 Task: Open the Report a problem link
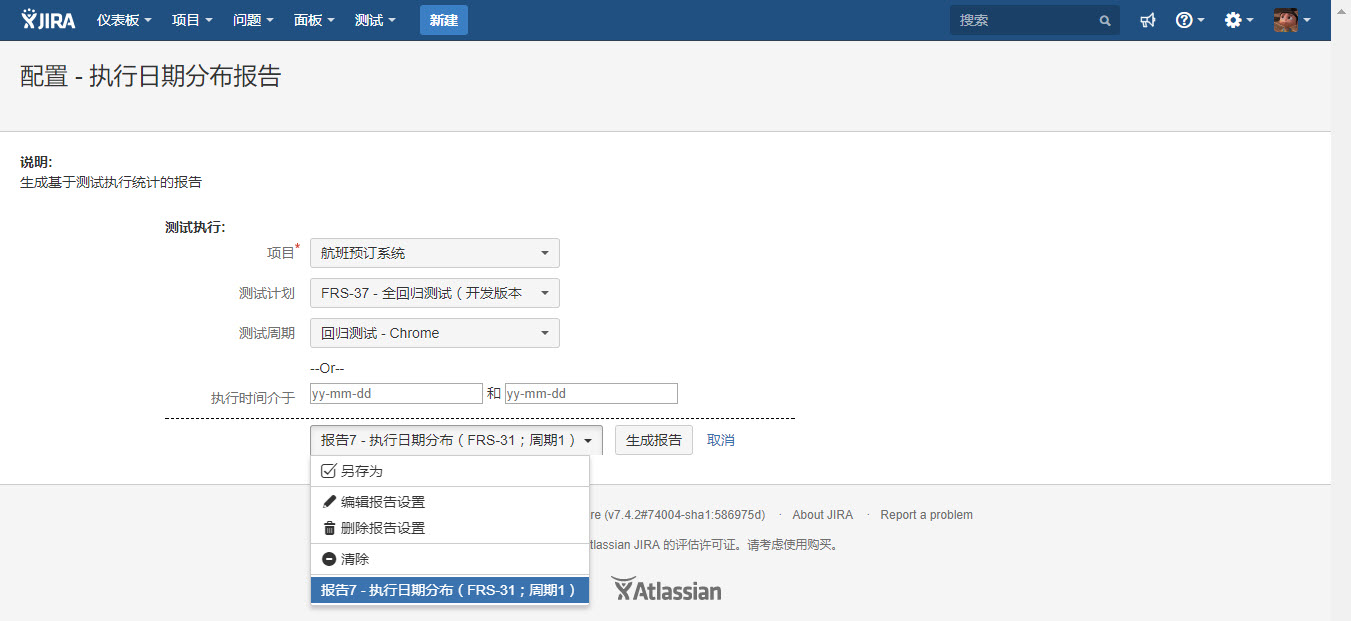click(927, 515)
